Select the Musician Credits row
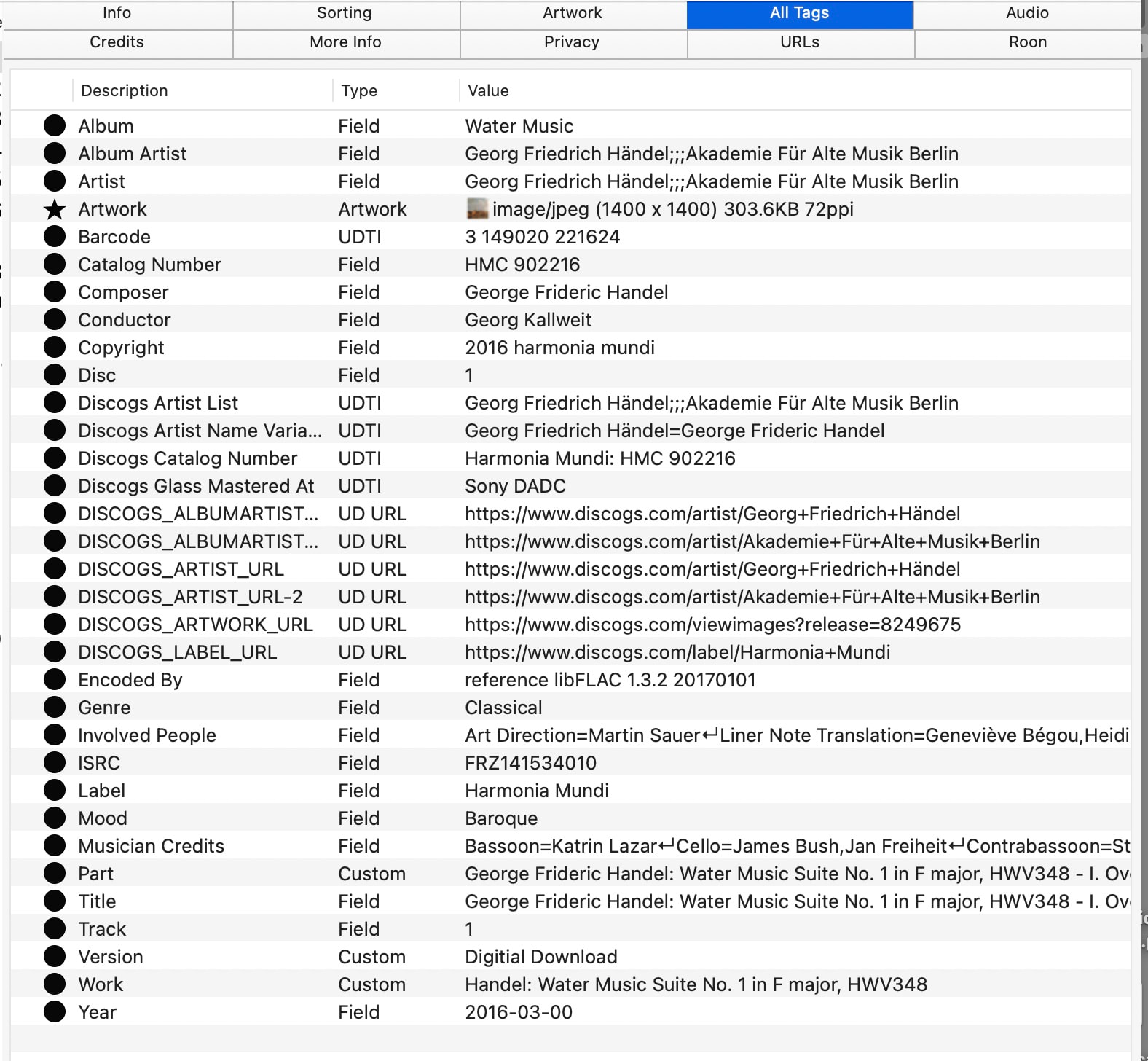This screenshot has width=1148, height=1061. pos(152,846)
